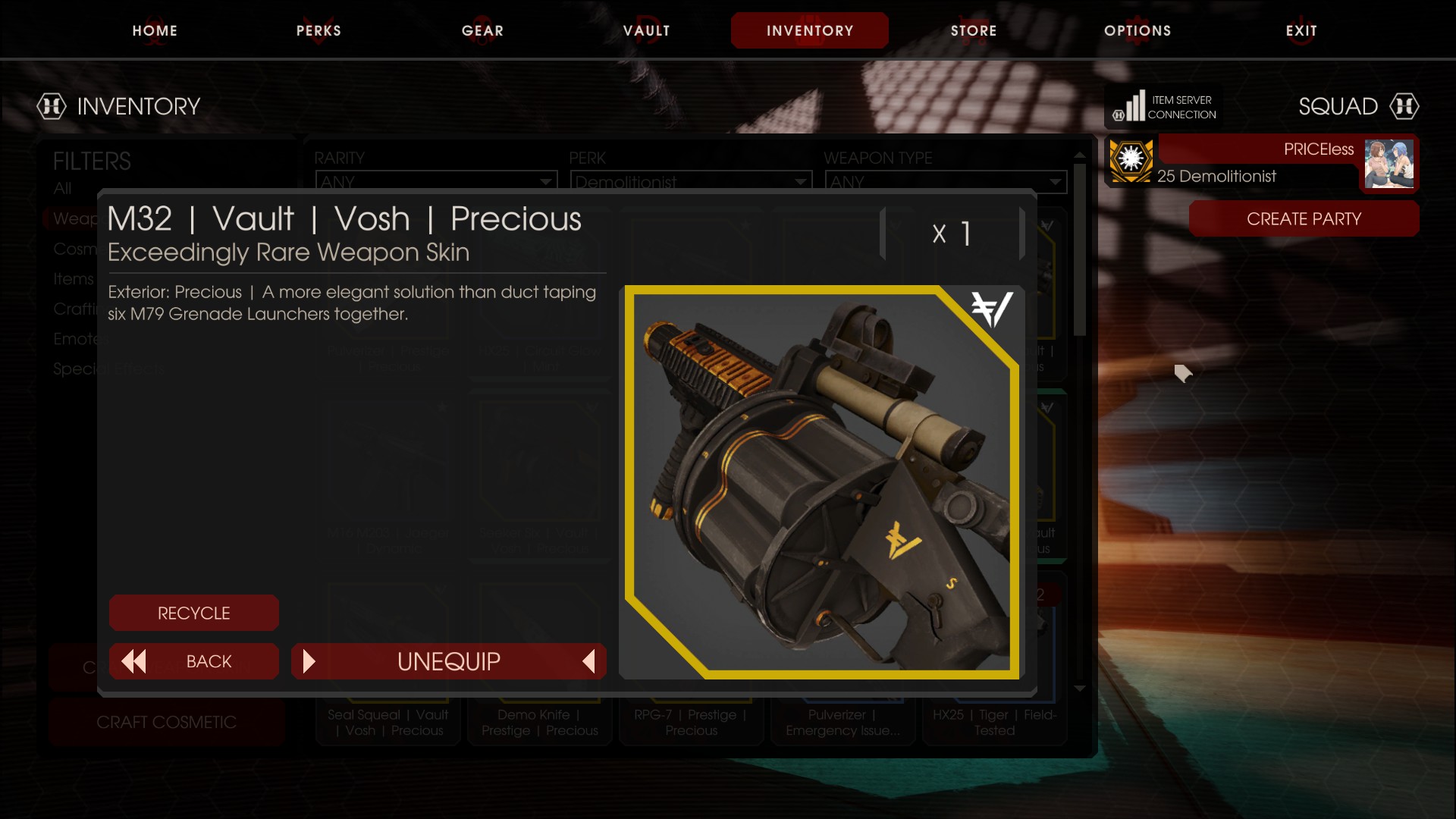The image size is (1456, 819).
Task: Click the inventory list scrollbar down arrow
Action: click(1080, 689)
